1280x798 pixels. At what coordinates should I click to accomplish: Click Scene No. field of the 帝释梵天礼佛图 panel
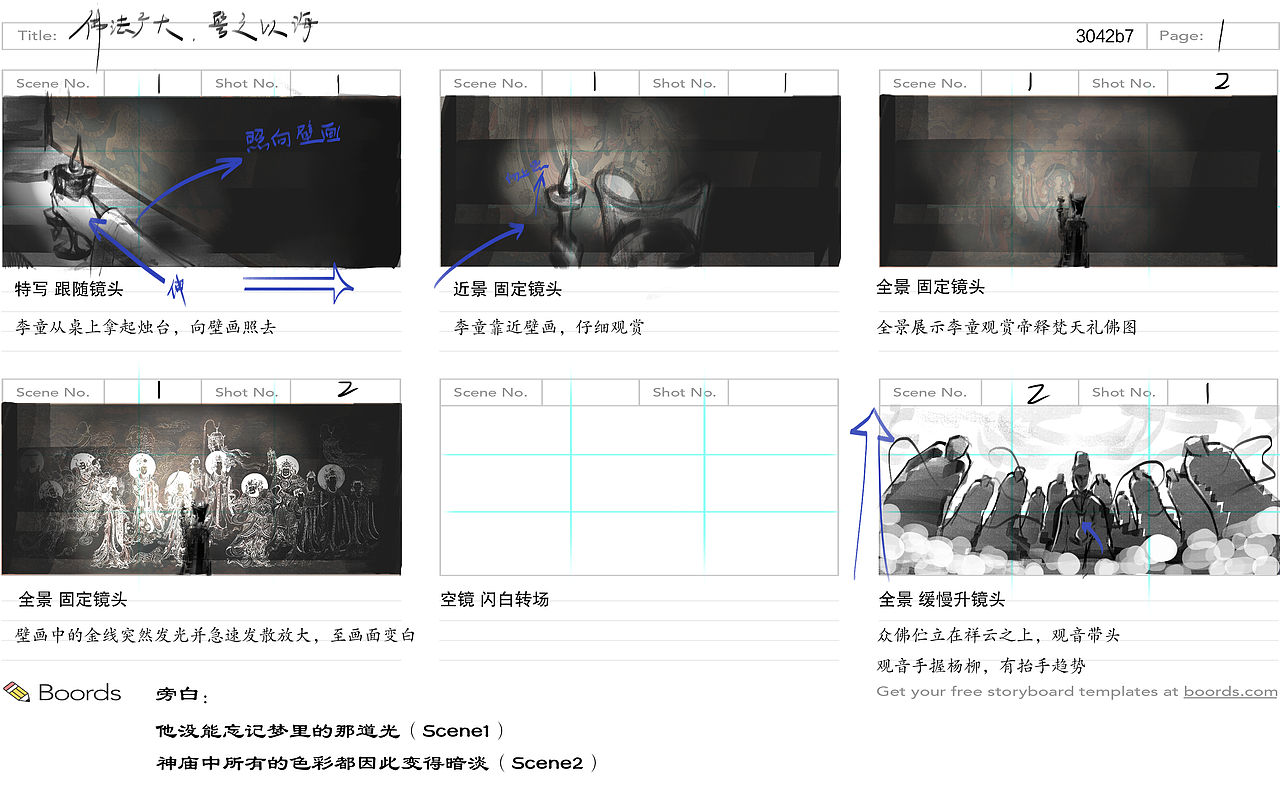(1029, 83)
